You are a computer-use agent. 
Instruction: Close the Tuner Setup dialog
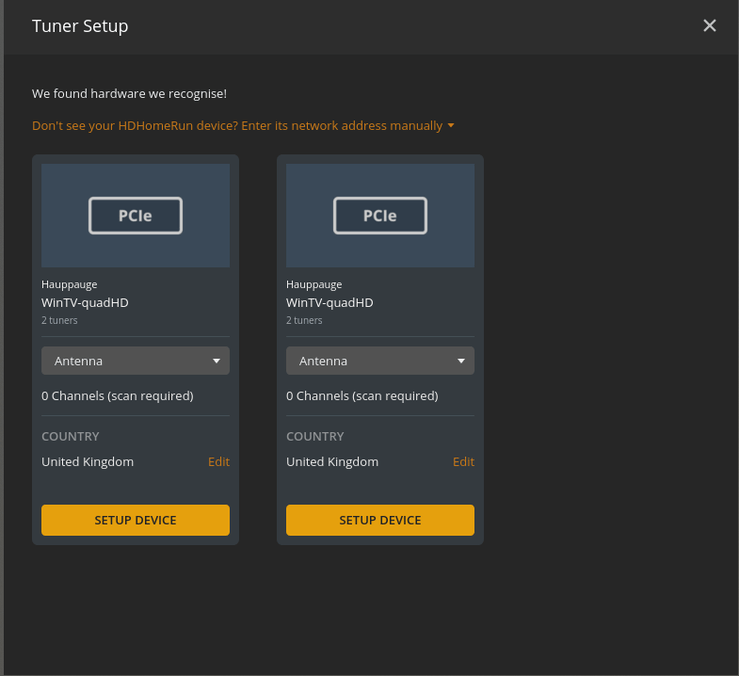tap(710, 26)
